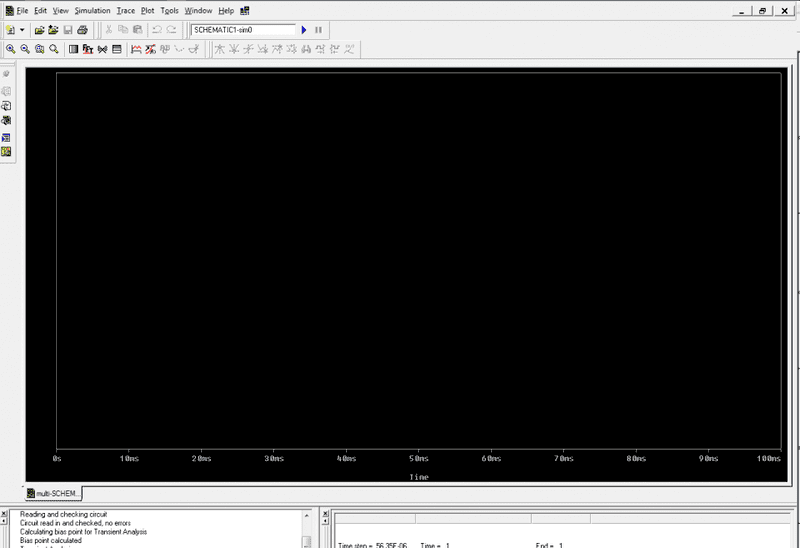Screen dimensions: 800x548
Task: Click the output log vertical scrollbar
Action: coord(307,529)
